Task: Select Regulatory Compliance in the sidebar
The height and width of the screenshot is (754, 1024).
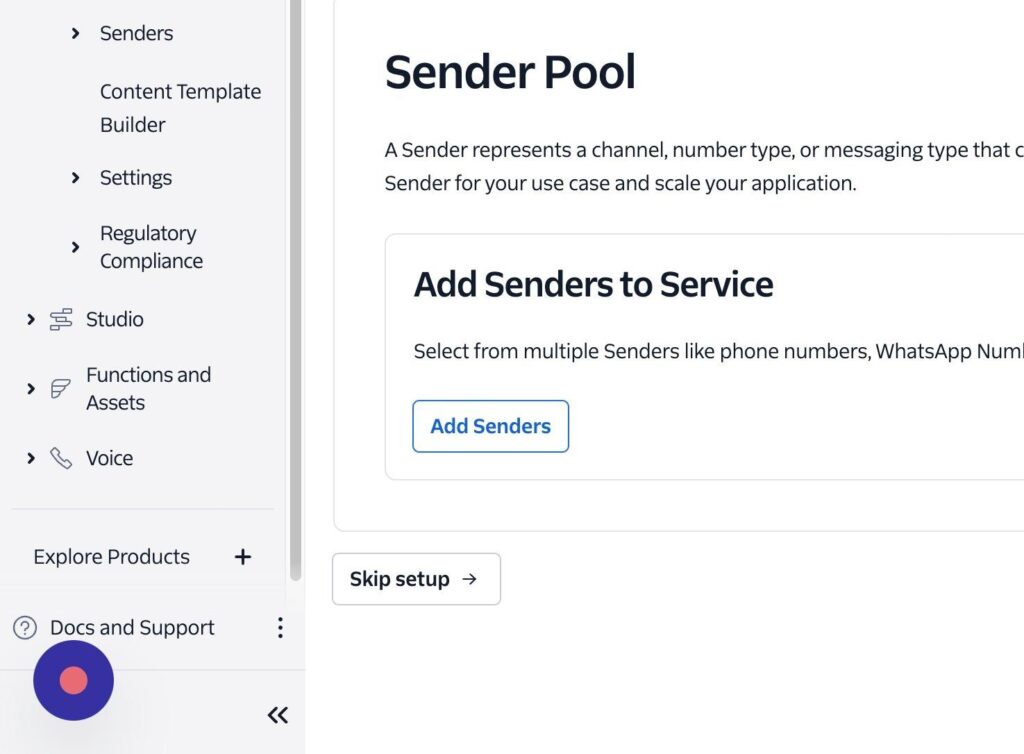Action: (x=151, y=247)
